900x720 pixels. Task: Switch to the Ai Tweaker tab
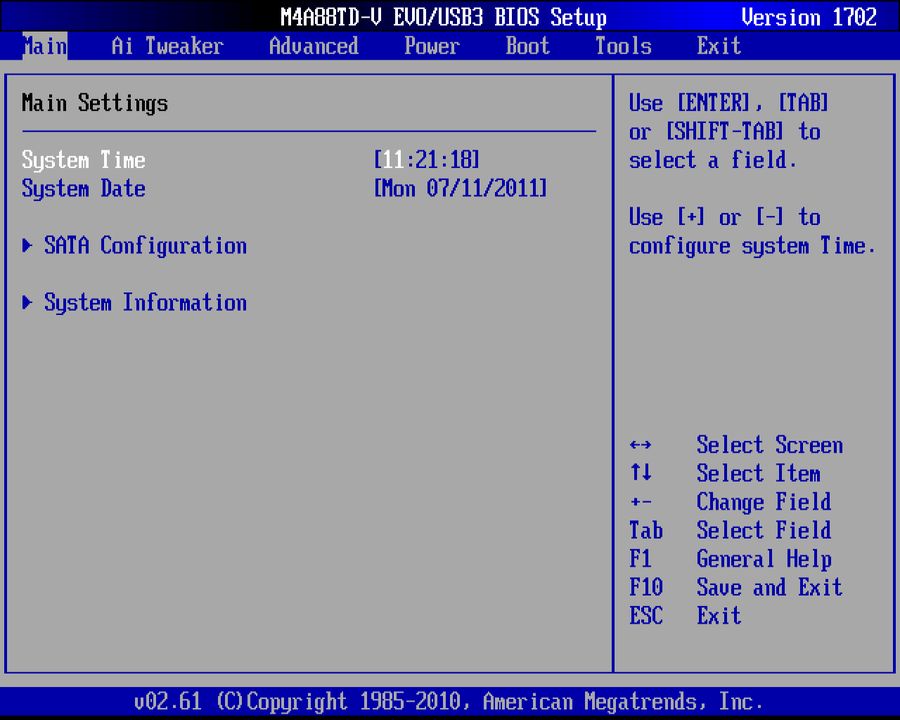pyautogui.click(x=166, y=46)
